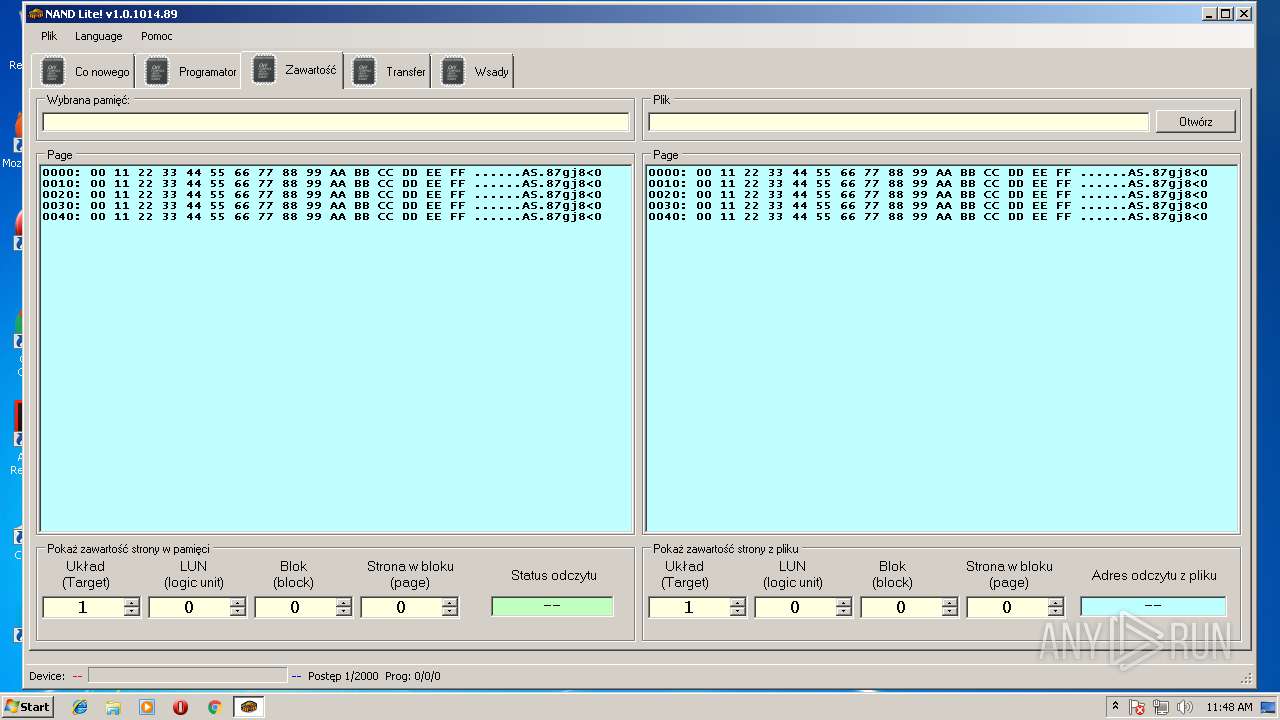Increase memory Układ (Target) spinner value
Viewport: 1280px width, 720px height.
coord(131,602)
